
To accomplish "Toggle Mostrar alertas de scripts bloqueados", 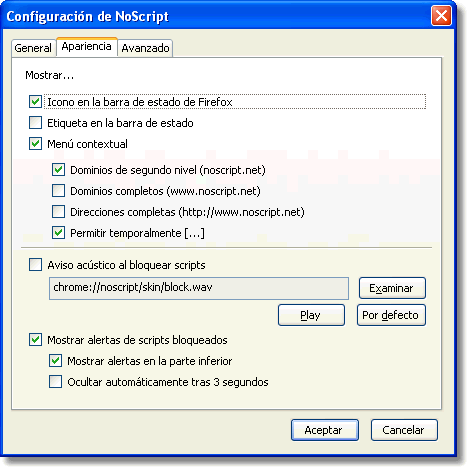I will coord(35,340).
